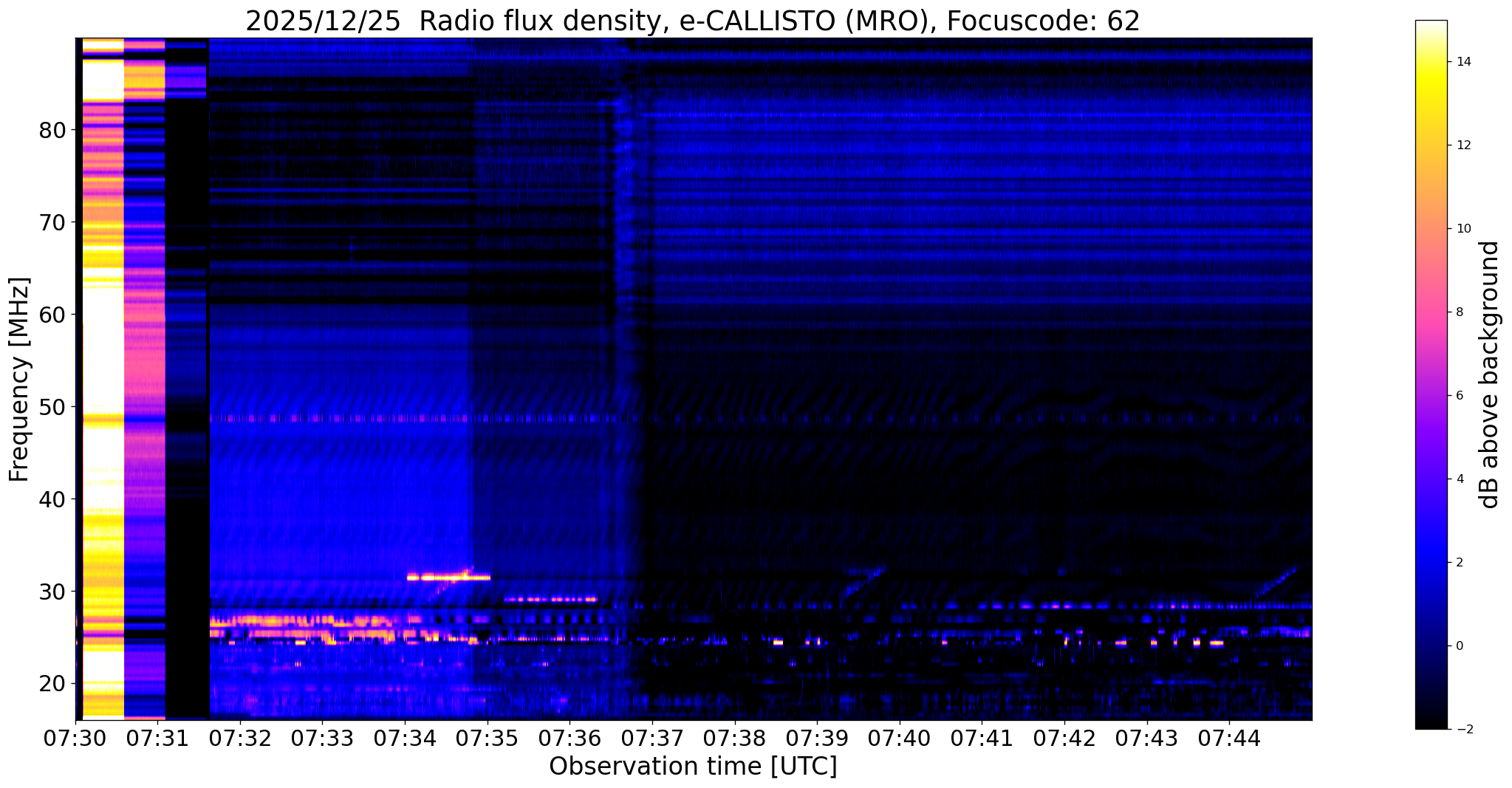1512x788 pixels.
Task: Select the 07:39 time tick label
Action: click(817, 738)
